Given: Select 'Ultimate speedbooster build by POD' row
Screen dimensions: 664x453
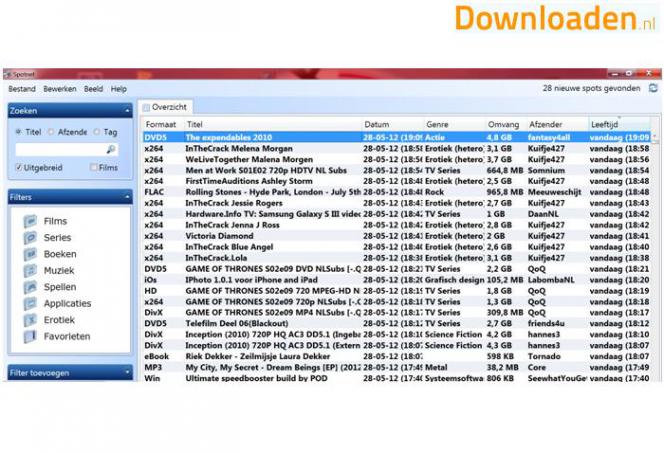Looking at the screenshot, I should (396, 378).
